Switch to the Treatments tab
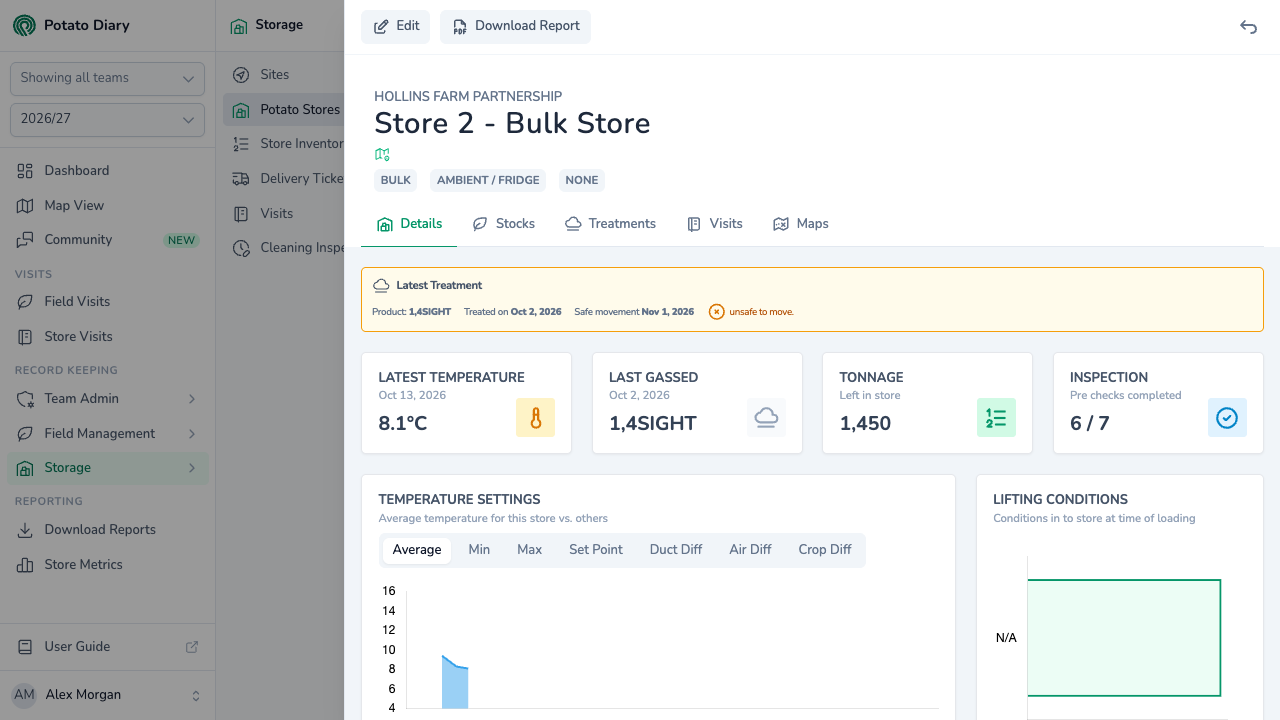The image size is (1280, 720). tap(610, 224)
